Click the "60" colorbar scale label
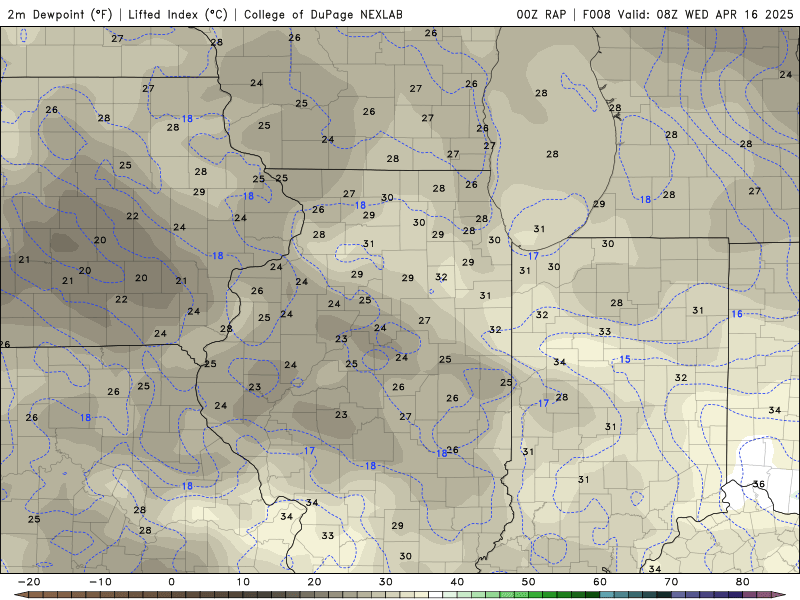This screenshot has width=800, height=600. 600,582
